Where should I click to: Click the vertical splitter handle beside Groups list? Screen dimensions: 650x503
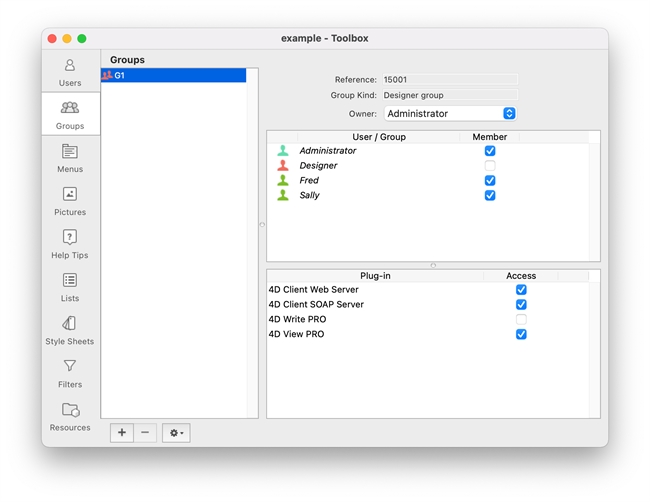click(262, 225)
